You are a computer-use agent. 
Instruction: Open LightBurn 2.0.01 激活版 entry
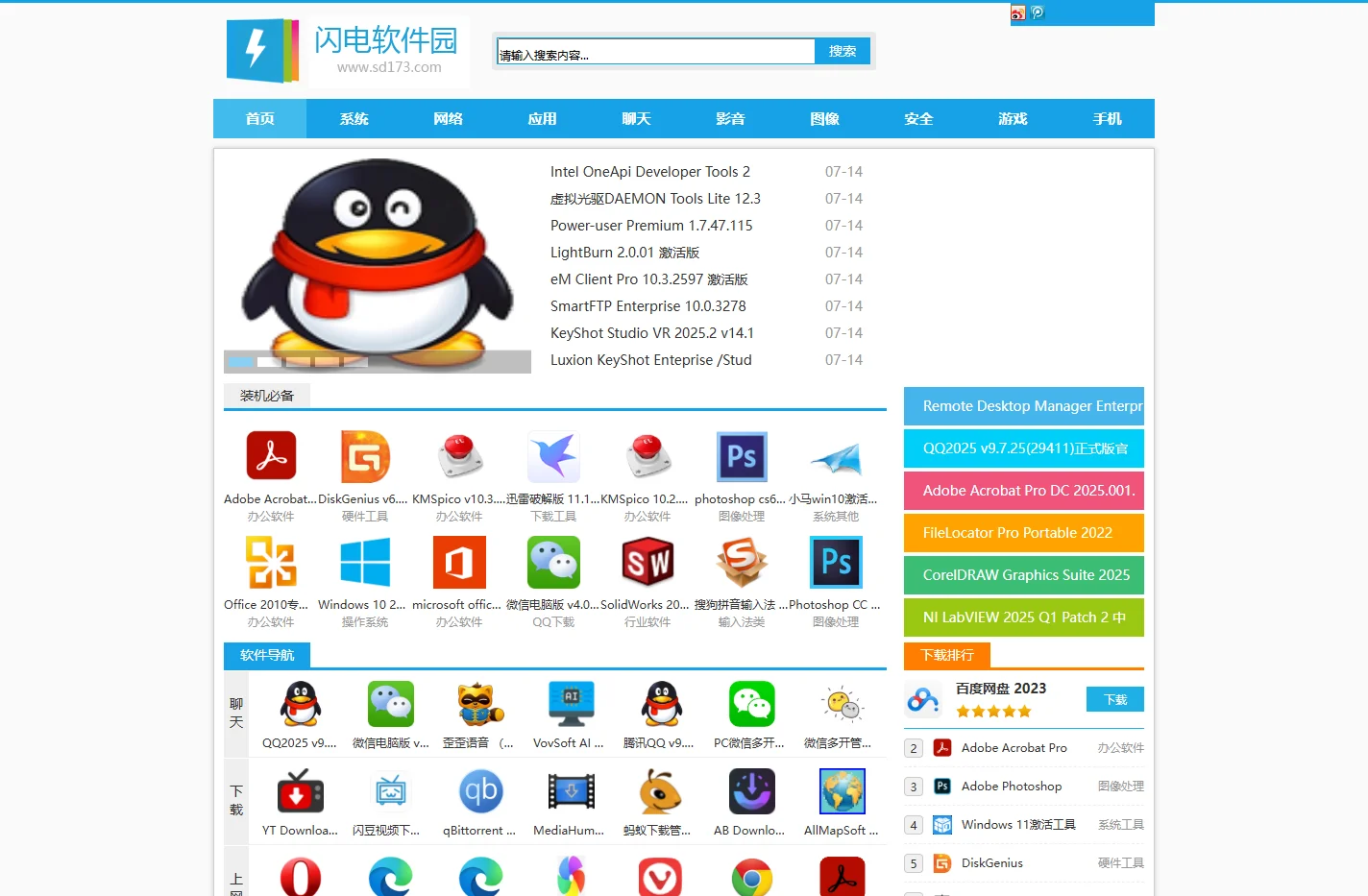(624, 253)
